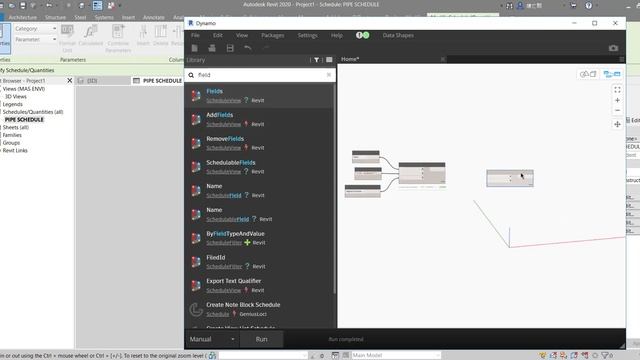Click the node under the cursor on canvas
The image size is (640, 360).
(x=510, y=178)
